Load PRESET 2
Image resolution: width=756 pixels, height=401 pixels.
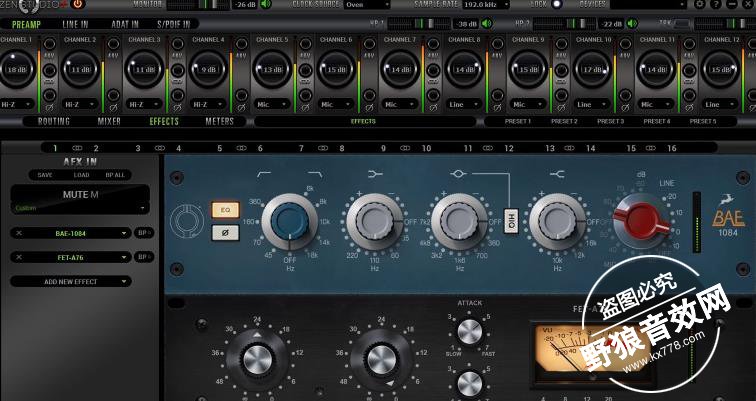pyautogui.click(x=564, y=121)
